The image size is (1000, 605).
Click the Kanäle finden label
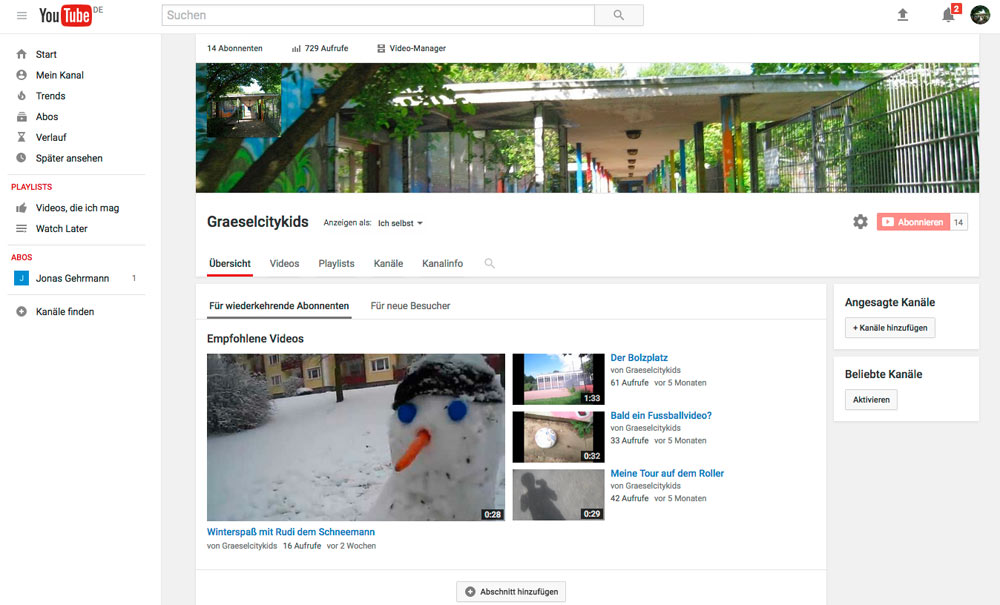tap(64, 312)
